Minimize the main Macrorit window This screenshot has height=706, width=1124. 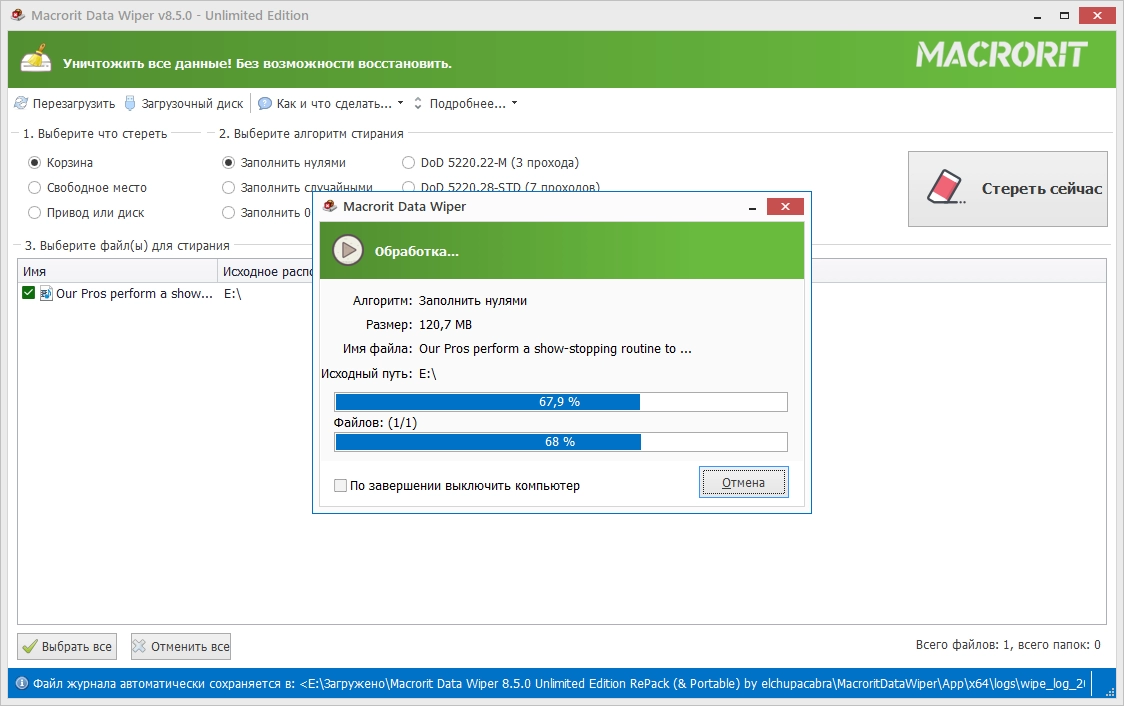tap(1037, 15)
